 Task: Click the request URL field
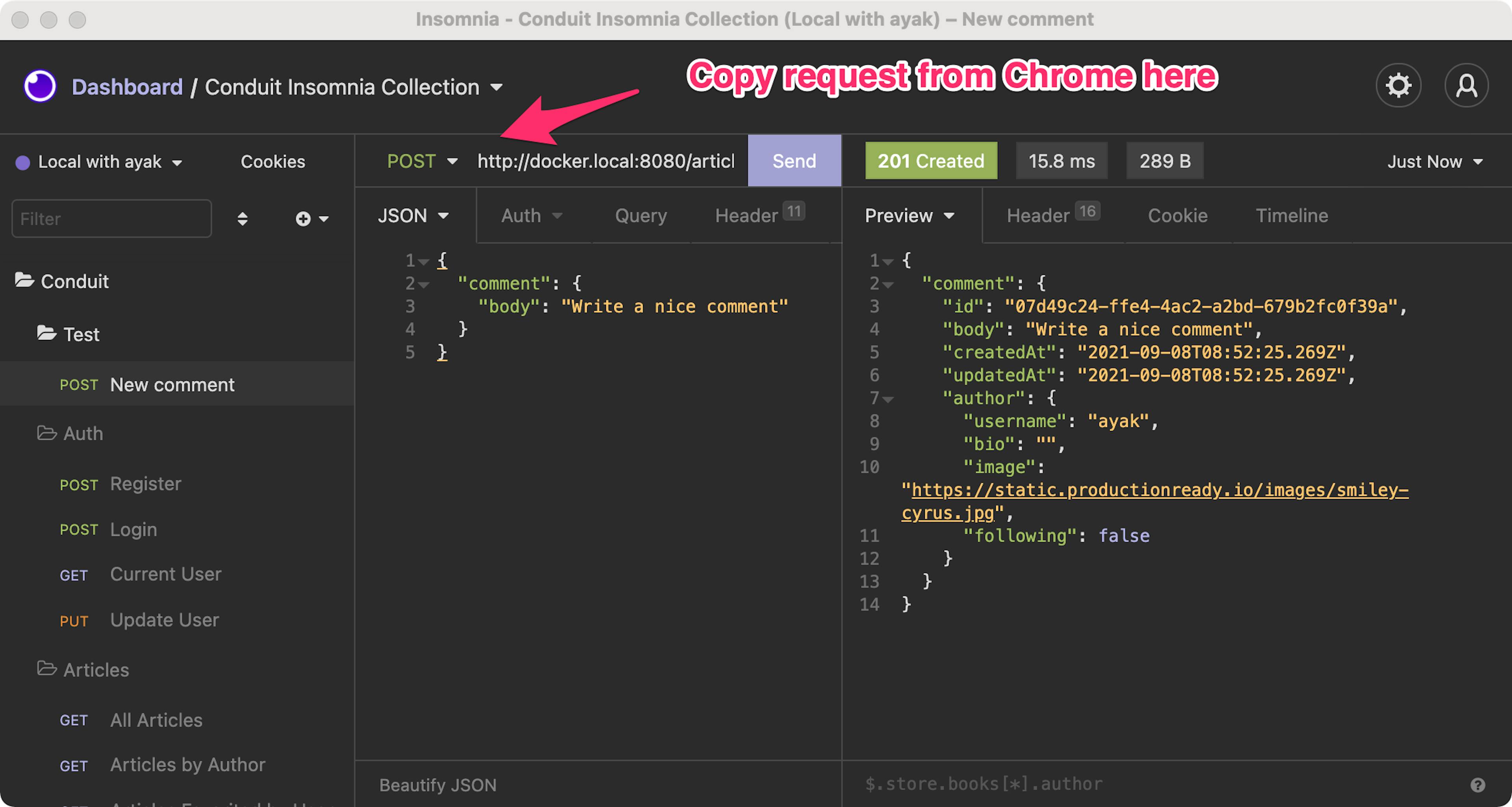tap(606, 161)
